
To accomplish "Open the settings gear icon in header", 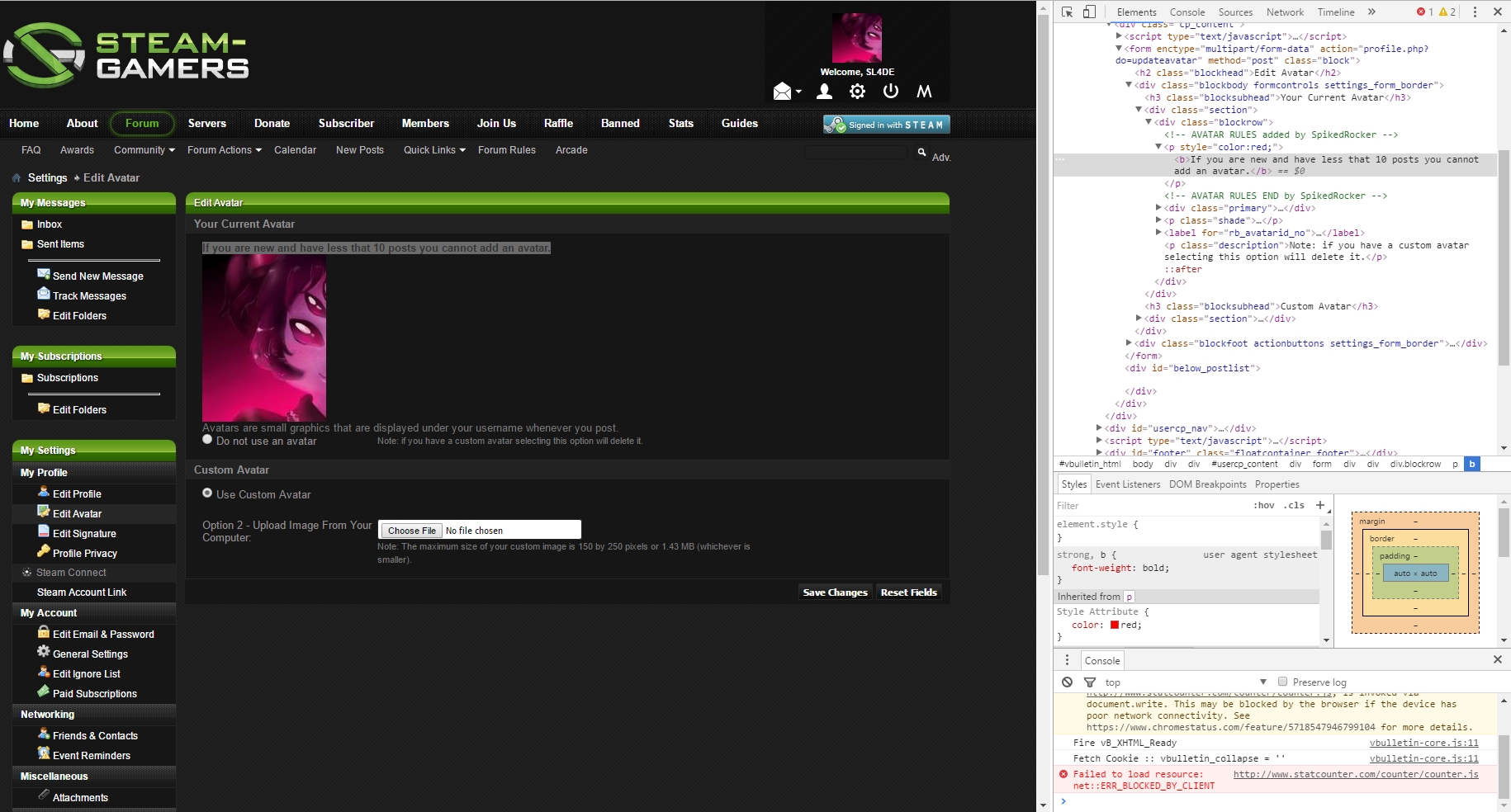I will click(858, 92).
